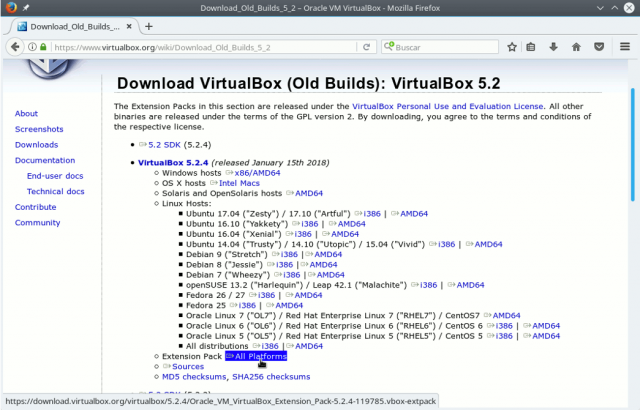Click Firefox logo in title bar
Viewport: 640px width, 410px height.
point(11,7)
